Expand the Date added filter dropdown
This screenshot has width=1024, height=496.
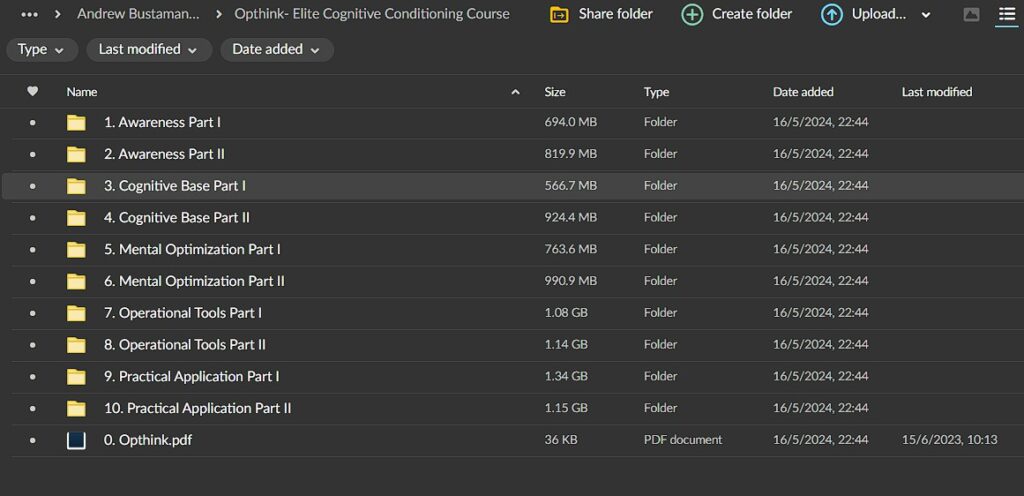(276, 50)
